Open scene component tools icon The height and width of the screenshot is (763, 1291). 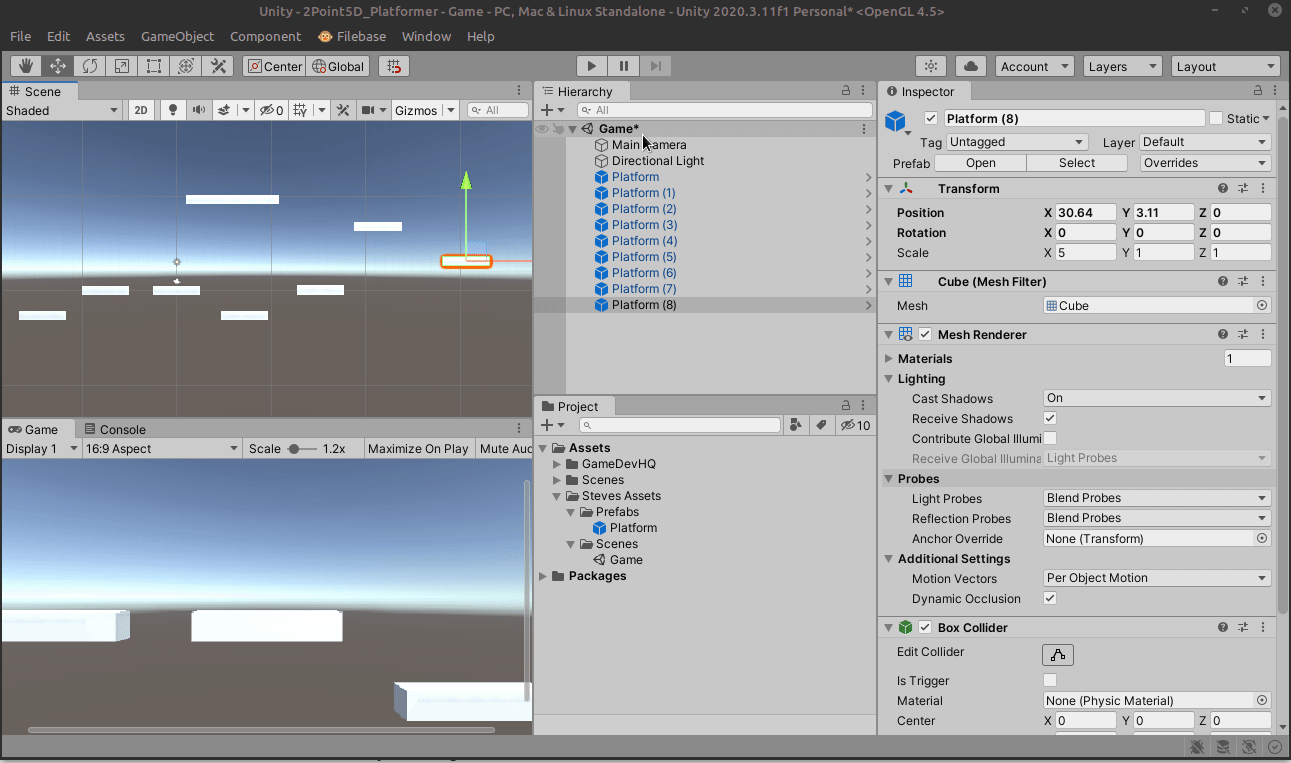[343, 110]
